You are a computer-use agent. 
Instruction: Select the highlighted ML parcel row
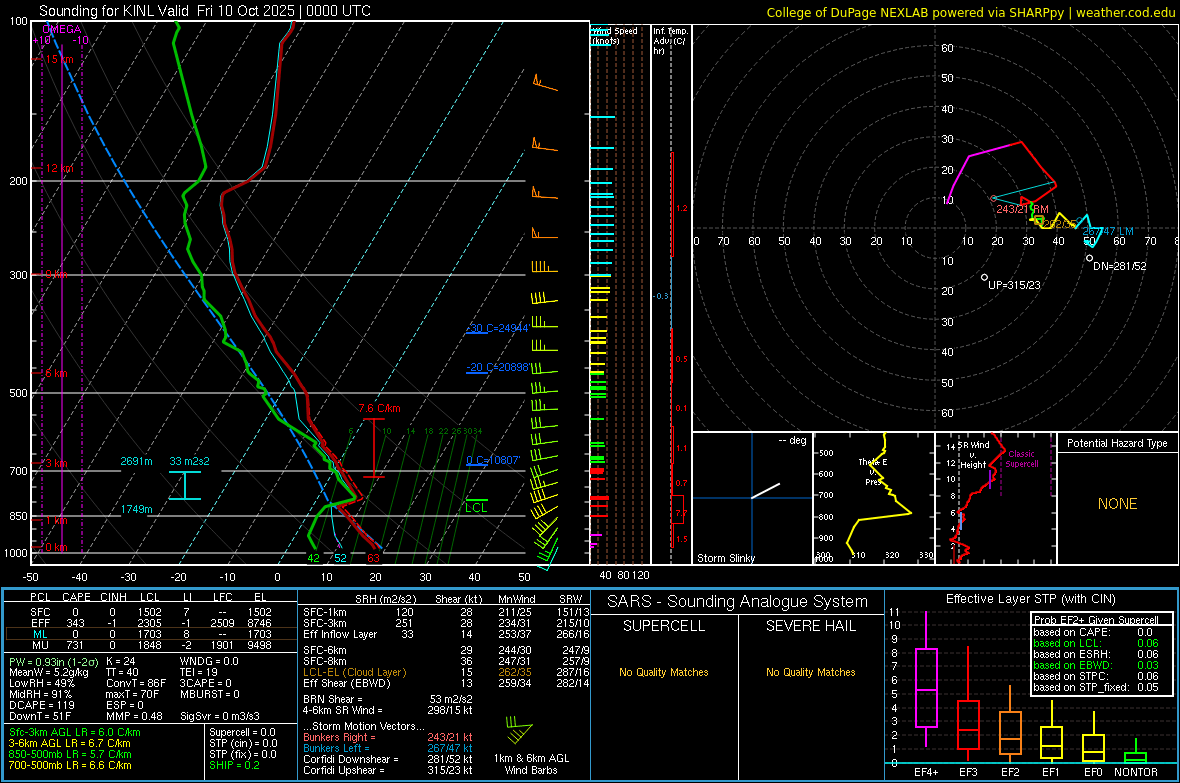click(x=151, y=634)
